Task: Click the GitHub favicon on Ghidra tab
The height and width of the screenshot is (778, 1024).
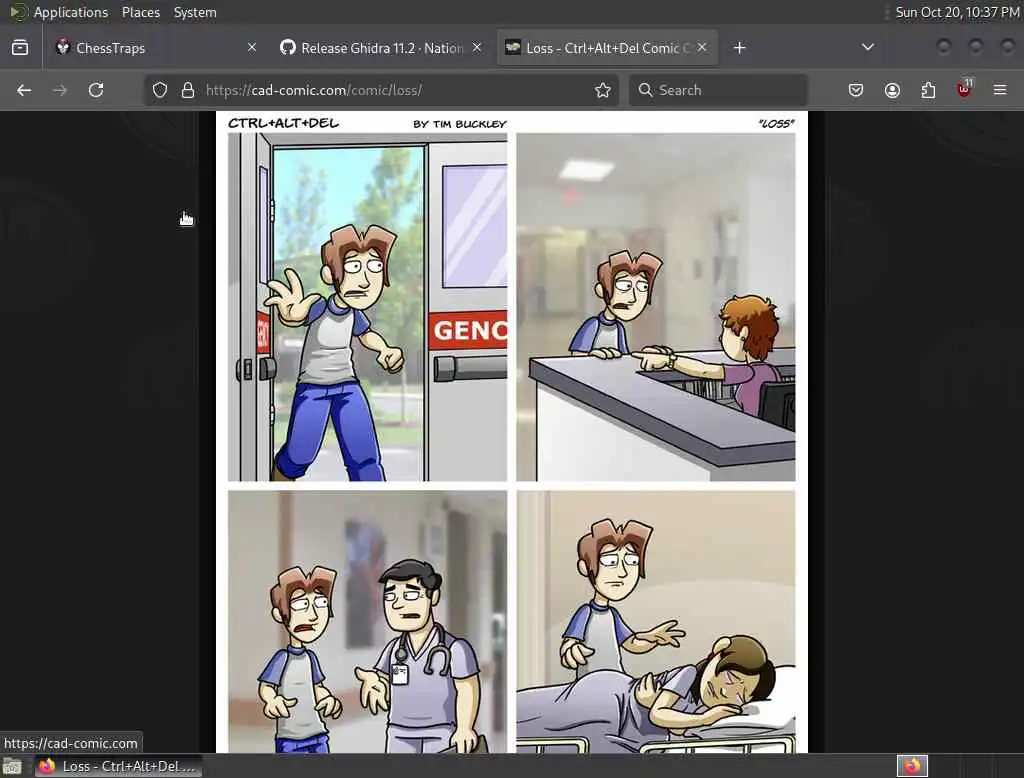Action: 288,47
